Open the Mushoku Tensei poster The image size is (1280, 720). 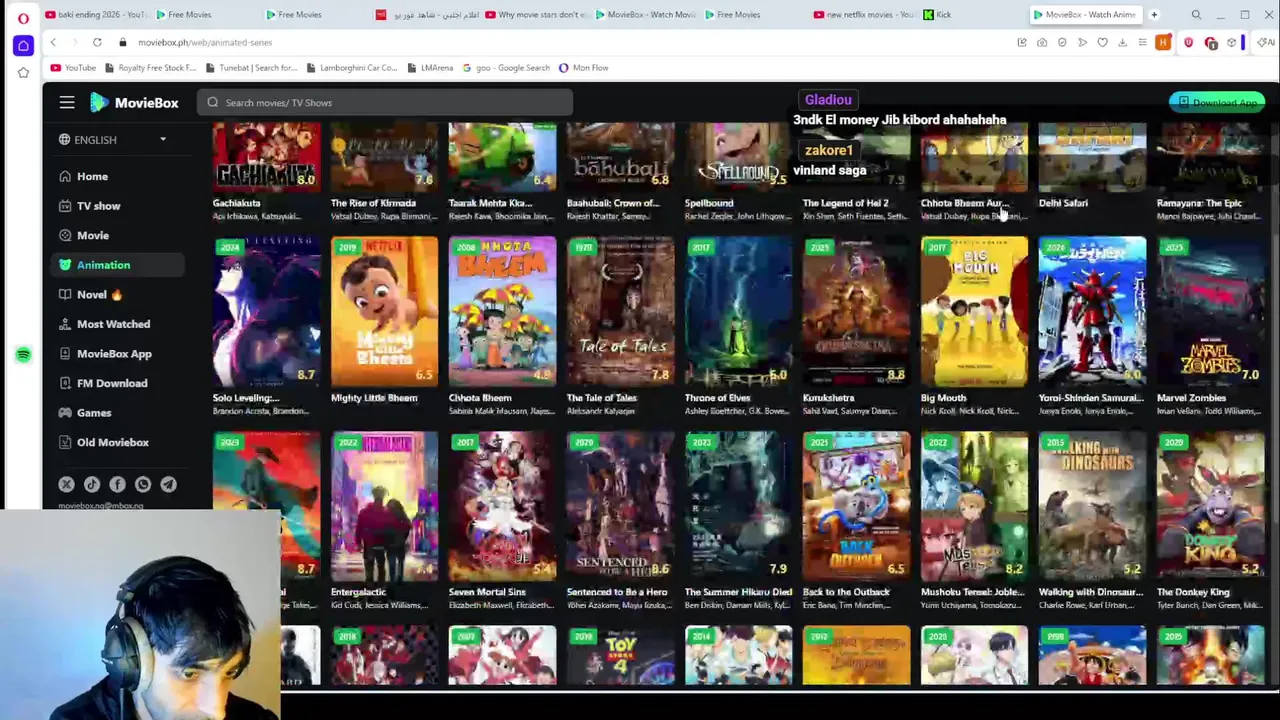[974, 507]
